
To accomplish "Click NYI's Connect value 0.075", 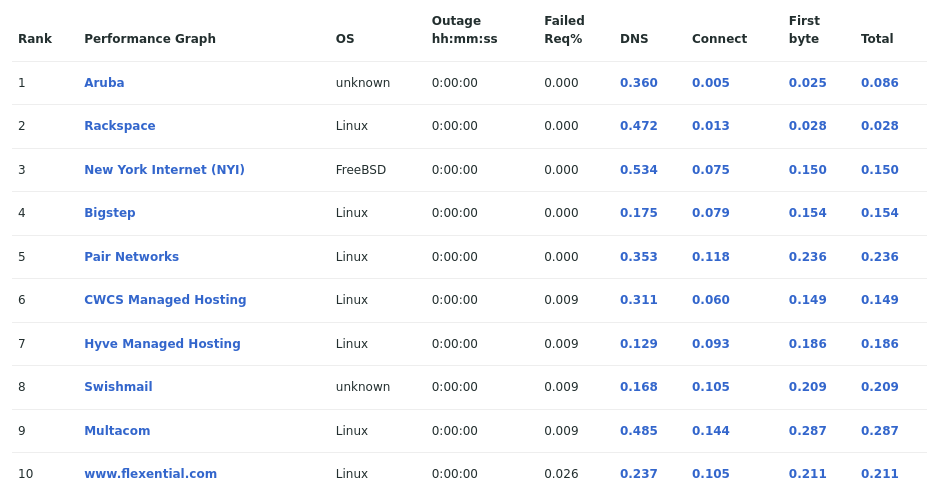I will tap(711, 169).
